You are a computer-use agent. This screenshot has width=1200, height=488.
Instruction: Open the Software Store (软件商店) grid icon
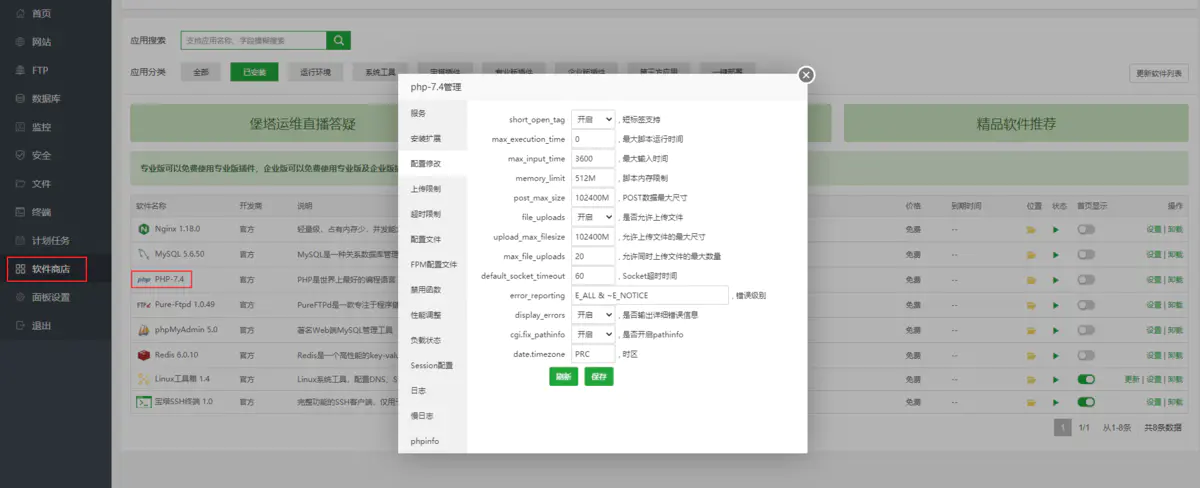click(20, 269)
